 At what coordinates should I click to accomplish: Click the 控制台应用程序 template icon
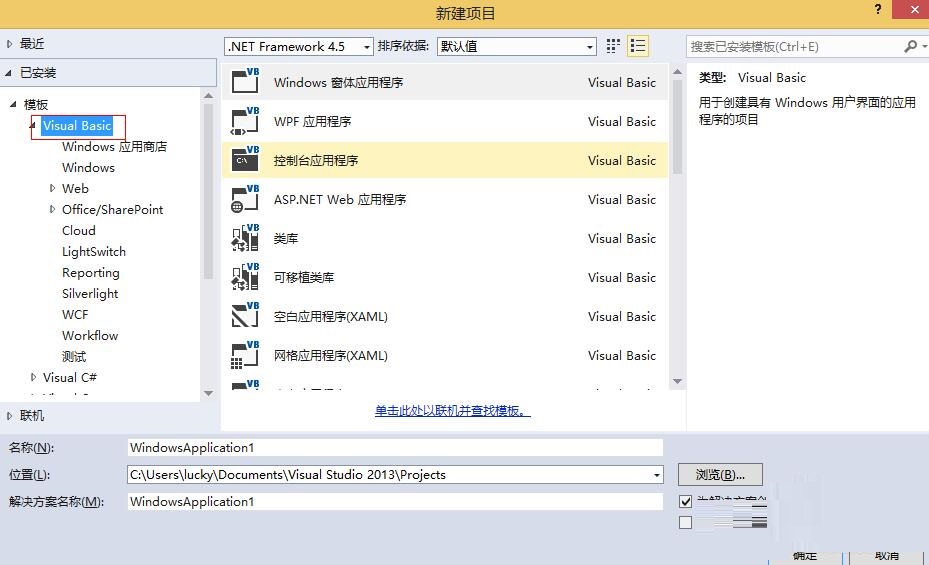tap(245, 160)
